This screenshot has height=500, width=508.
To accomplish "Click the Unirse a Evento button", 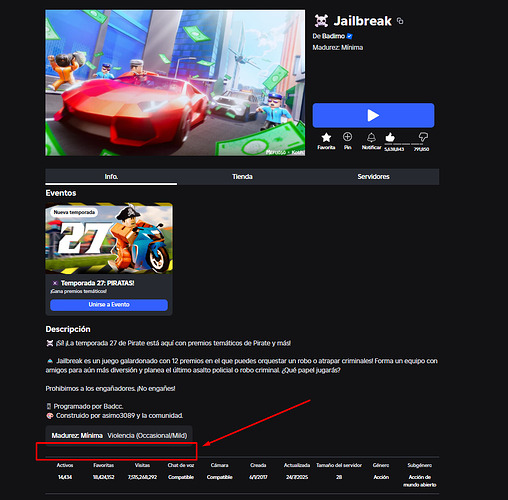I will tap(109, 305).
